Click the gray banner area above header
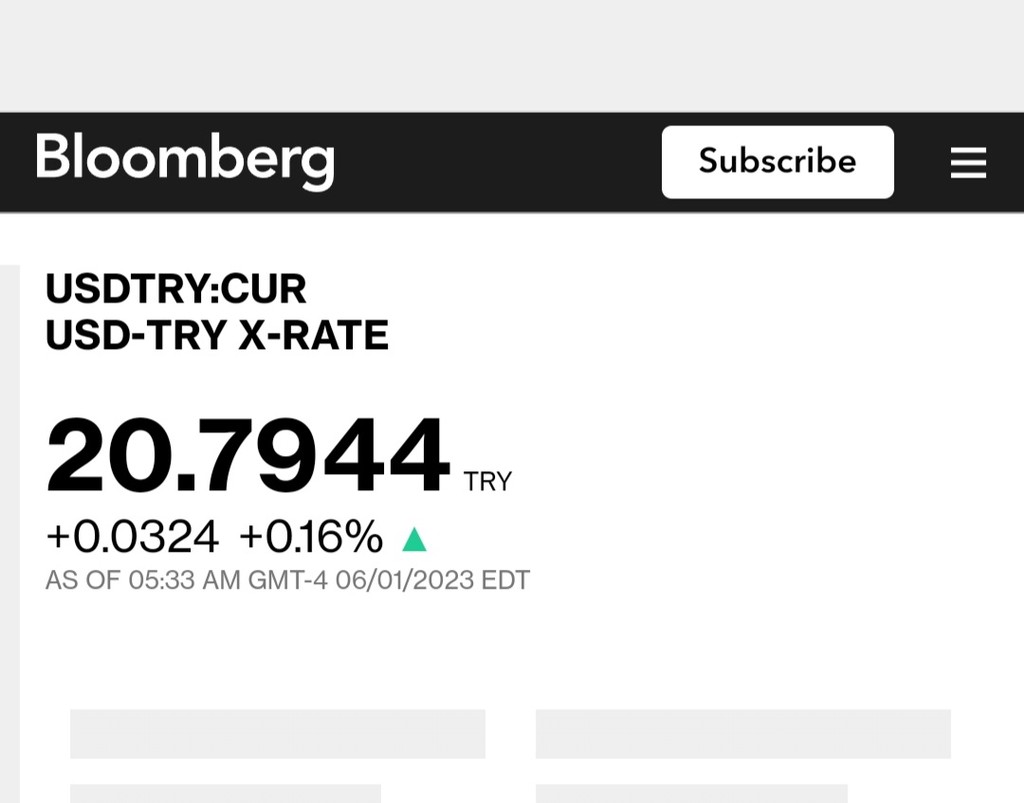Viewport: 1024px width, 803px height. 512,55
